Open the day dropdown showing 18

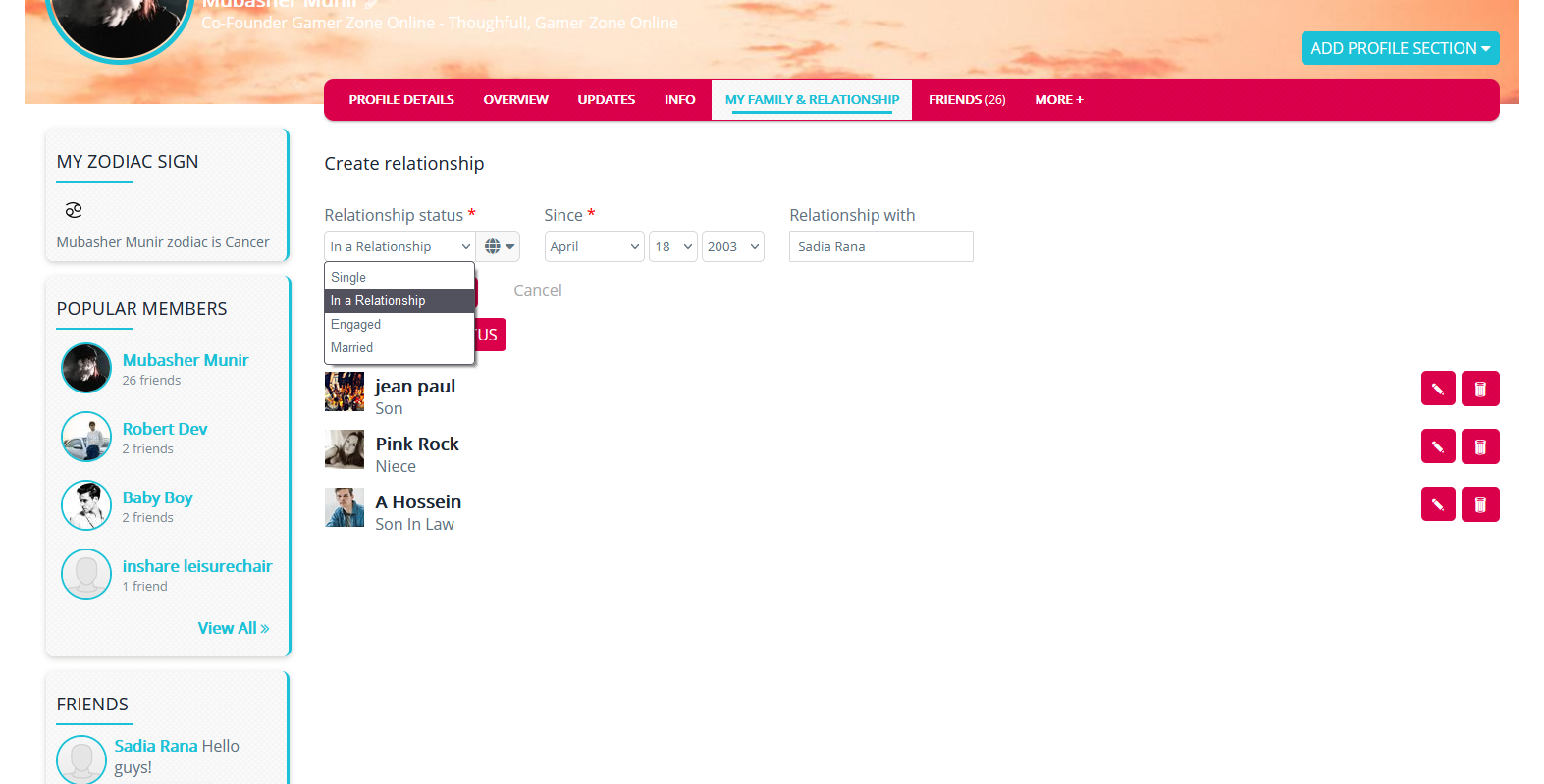pyautogui.click(x=673, y=246)
